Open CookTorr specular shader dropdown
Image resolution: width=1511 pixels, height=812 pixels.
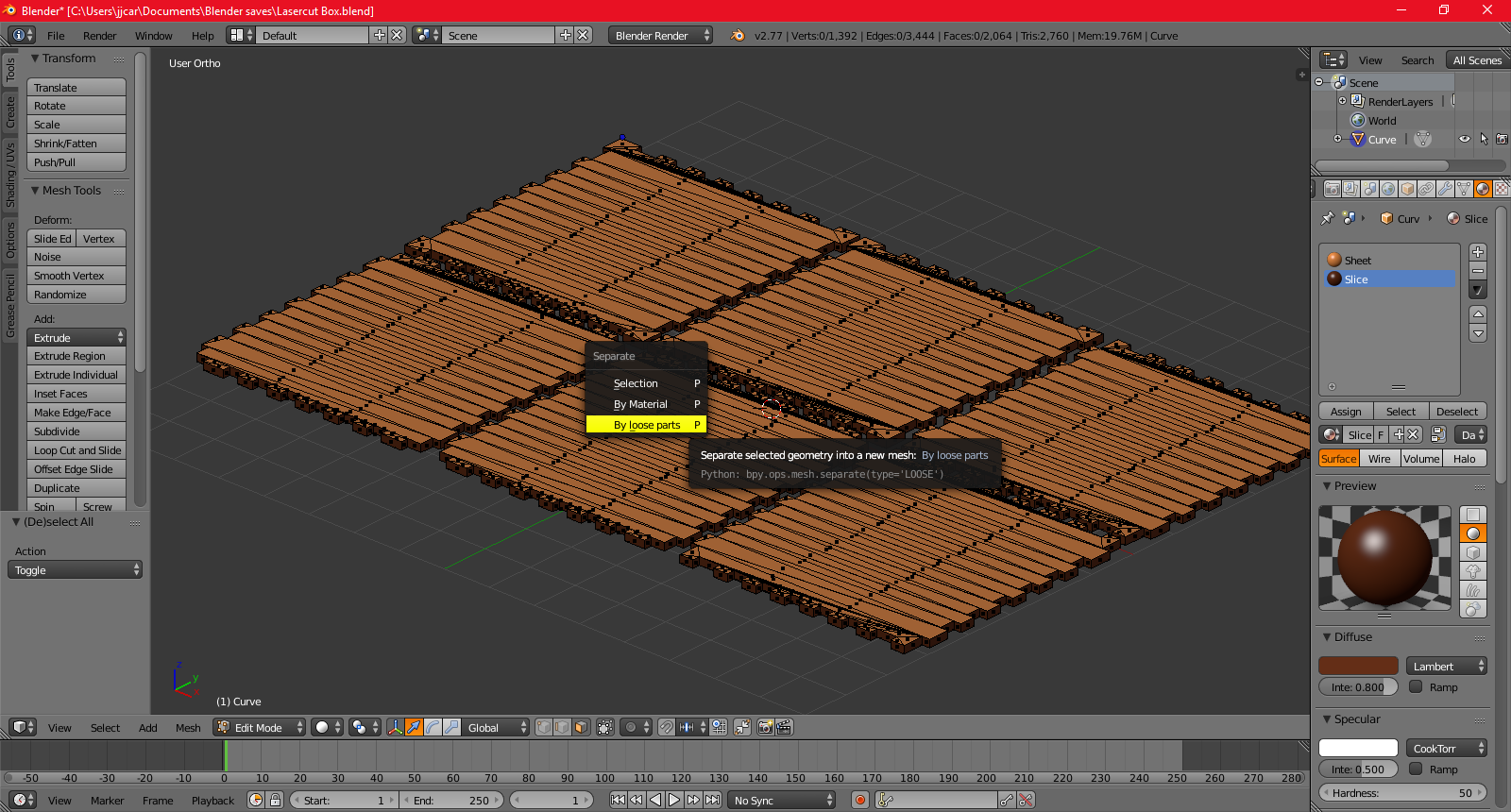click(x=1446, y=749)
